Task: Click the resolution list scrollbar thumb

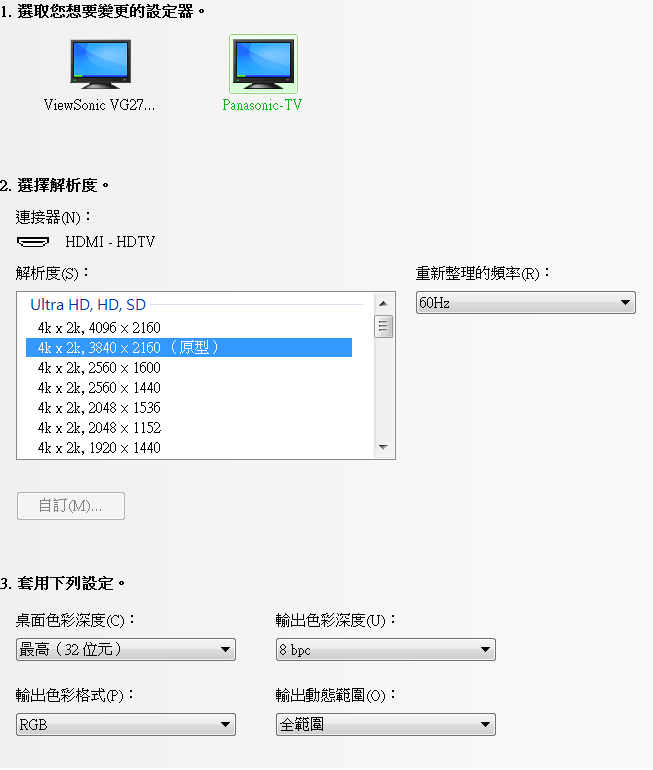Action: pyautogui.click(x=383, y=327)
